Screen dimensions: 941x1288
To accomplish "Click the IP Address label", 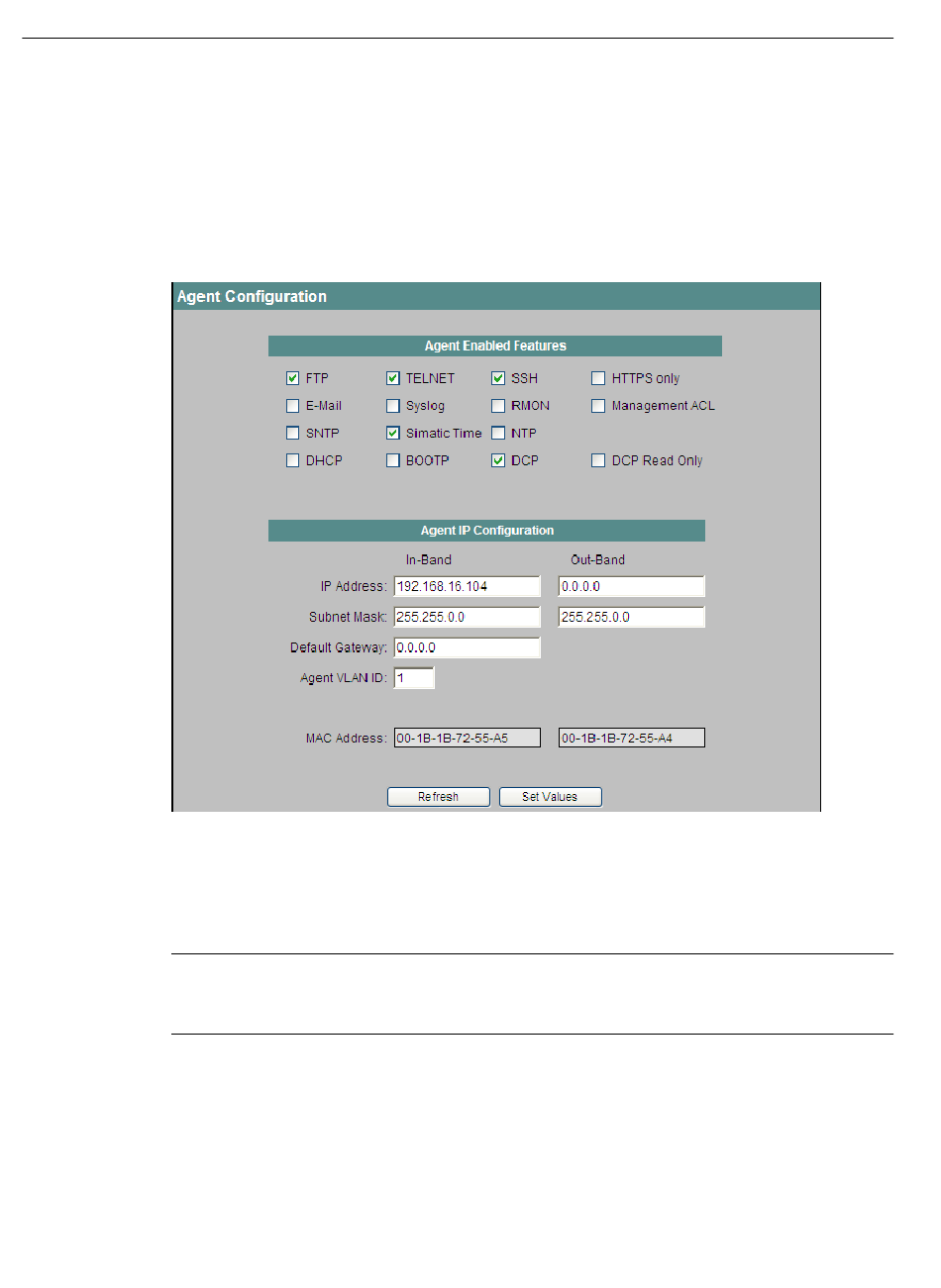I will pyautogui.click(x=354, y=586).
